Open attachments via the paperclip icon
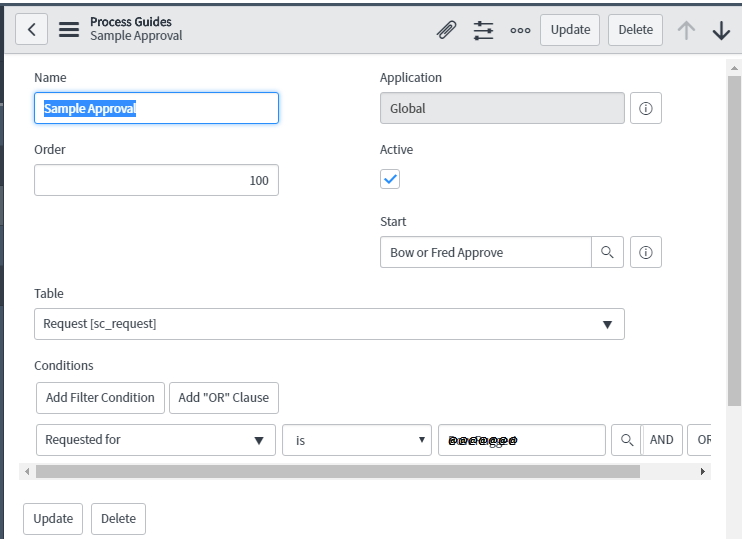743x539 pixels. [446, 30]
